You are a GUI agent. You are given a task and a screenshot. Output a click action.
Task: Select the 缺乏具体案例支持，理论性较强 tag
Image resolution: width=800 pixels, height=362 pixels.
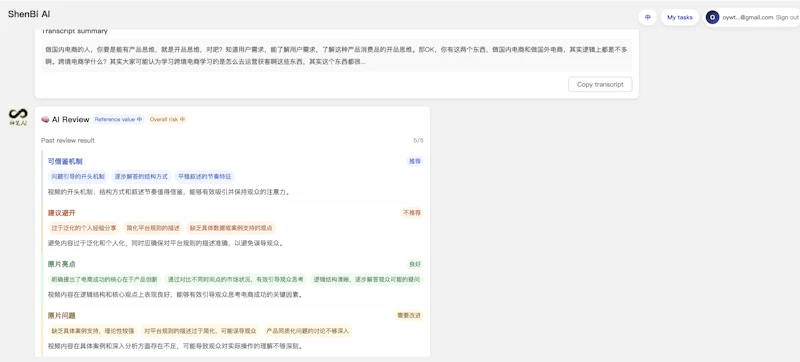coord(93,331)
